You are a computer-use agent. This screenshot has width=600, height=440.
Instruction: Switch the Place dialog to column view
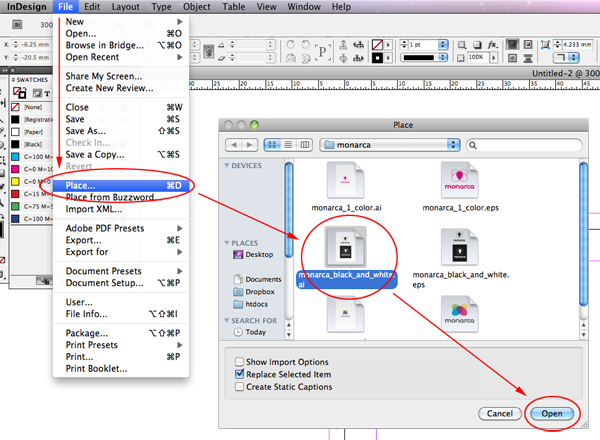tap(305, 145)
